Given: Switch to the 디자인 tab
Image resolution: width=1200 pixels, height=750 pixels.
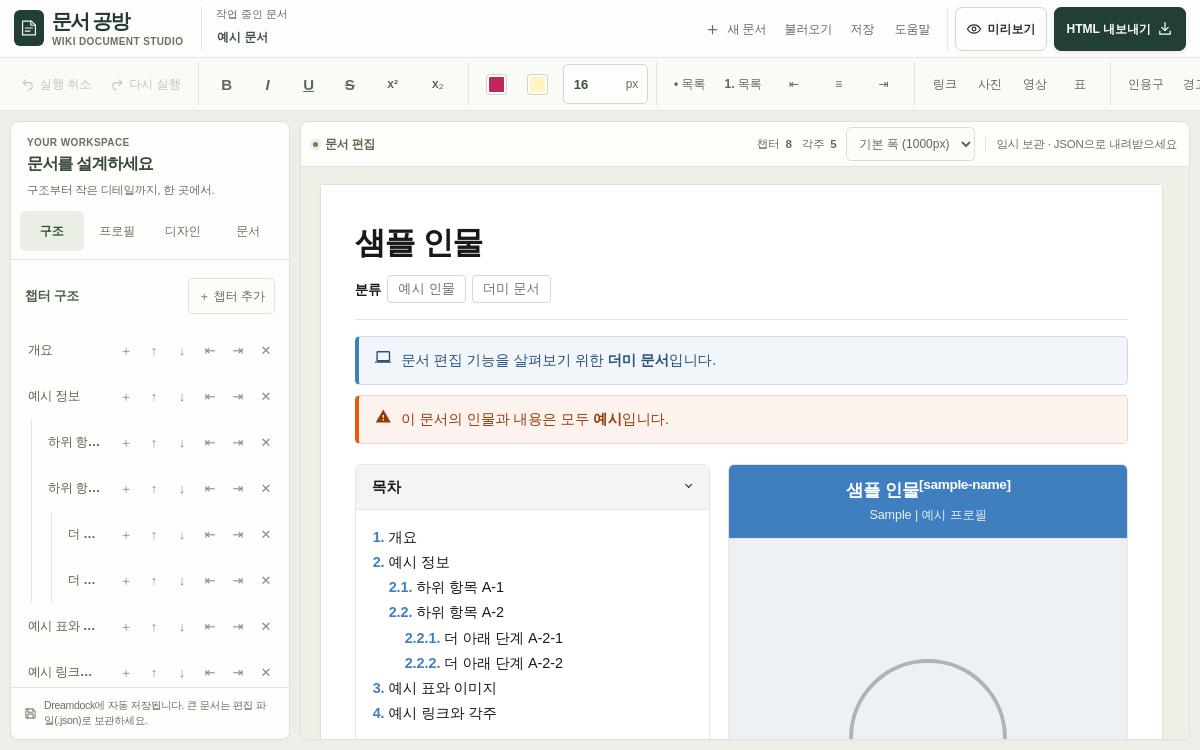Looking at the screenshot, I should point(183,231).
